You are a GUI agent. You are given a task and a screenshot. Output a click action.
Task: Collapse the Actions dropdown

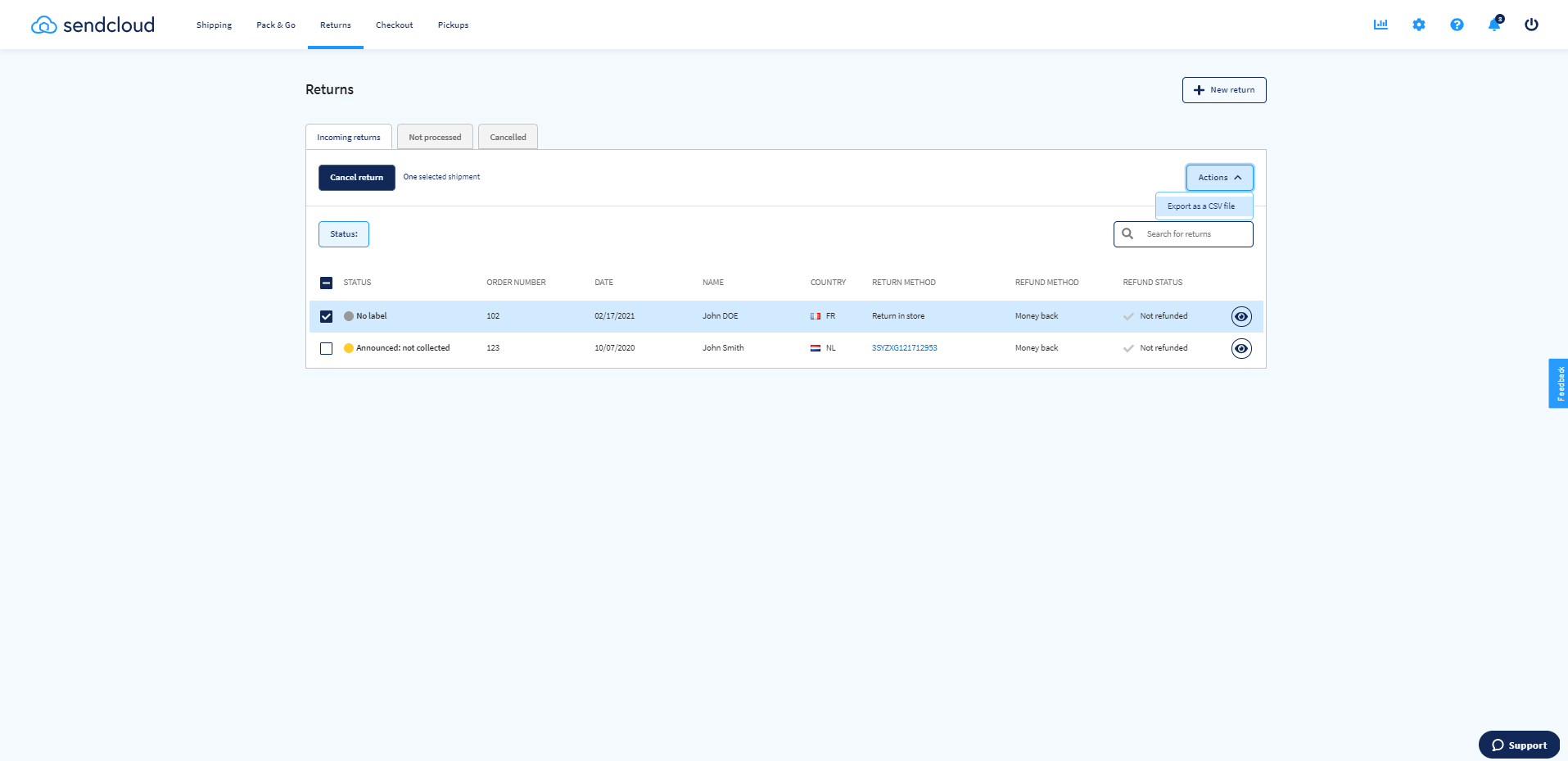pos(1219,178)
